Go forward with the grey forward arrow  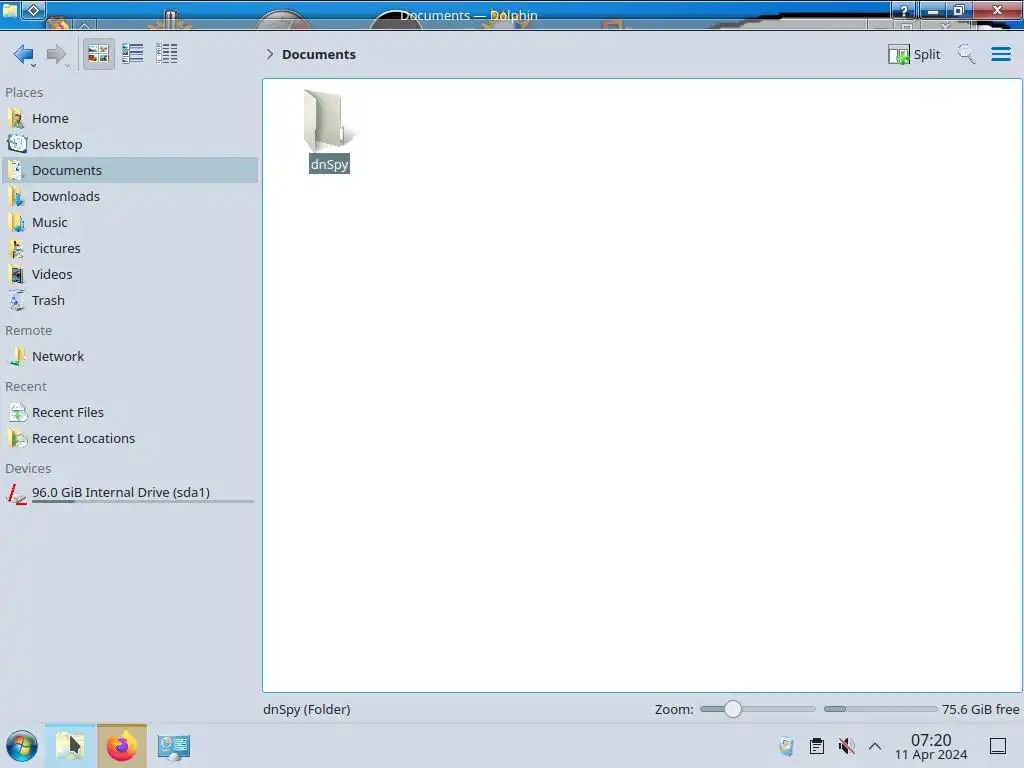click(x=56, y=54)
